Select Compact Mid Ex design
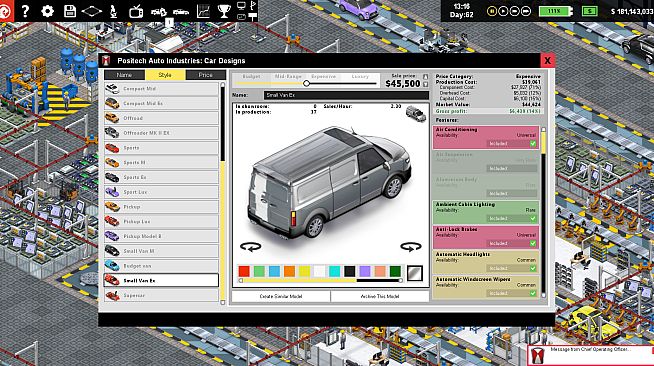The height and width of the screenshot is (366, 654). pos(161,103)
